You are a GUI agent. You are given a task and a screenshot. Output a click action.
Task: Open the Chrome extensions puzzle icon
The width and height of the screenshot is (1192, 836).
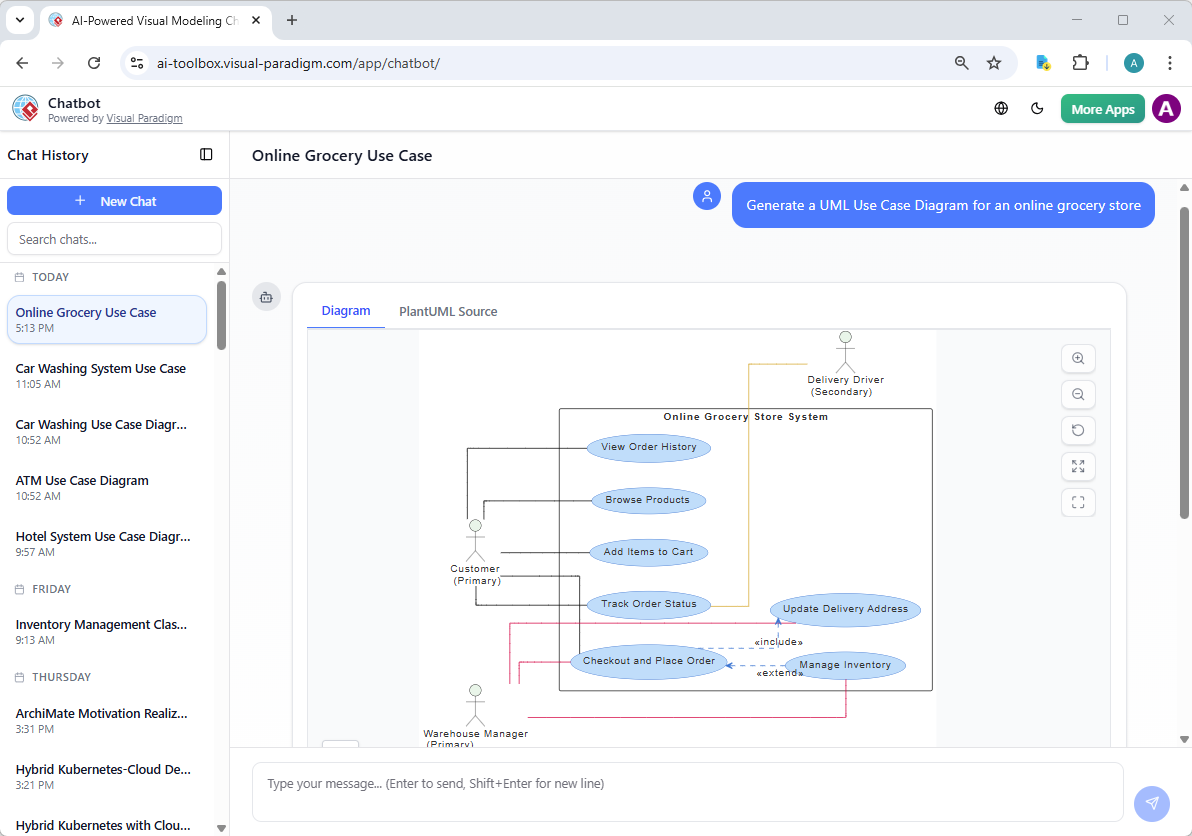(1080, 62)
